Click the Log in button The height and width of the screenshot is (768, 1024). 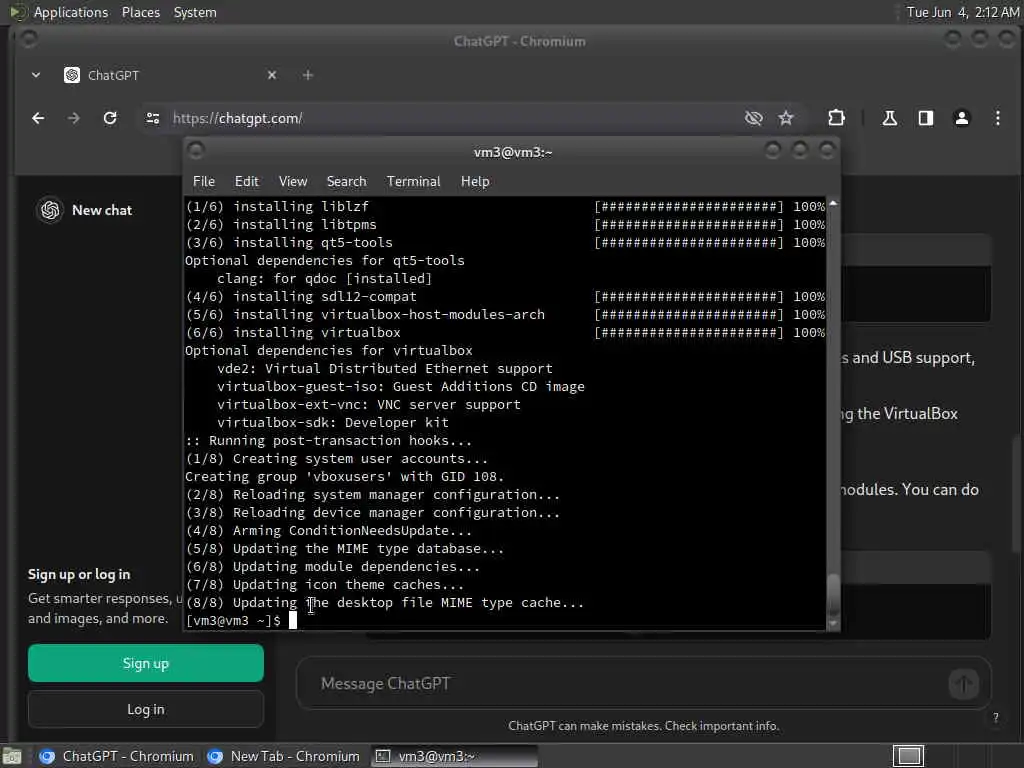point(146,709)
